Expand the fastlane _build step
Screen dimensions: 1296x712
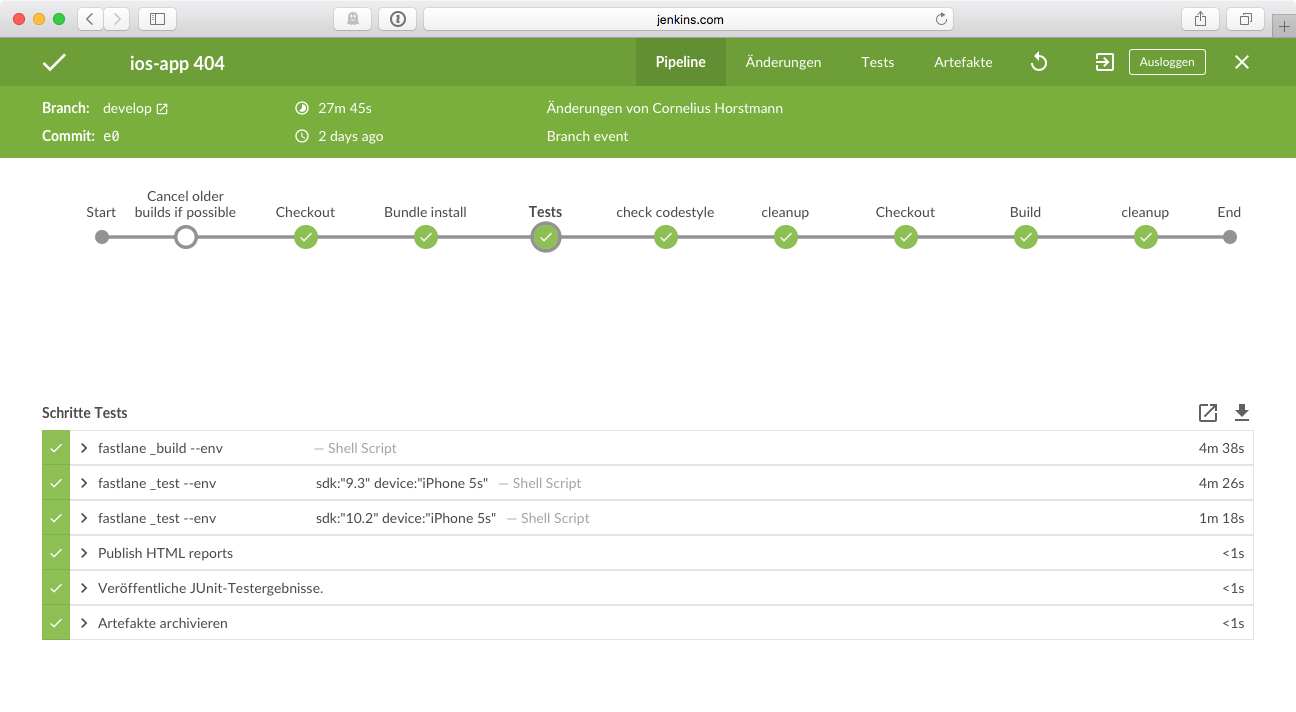pos(85,448)
